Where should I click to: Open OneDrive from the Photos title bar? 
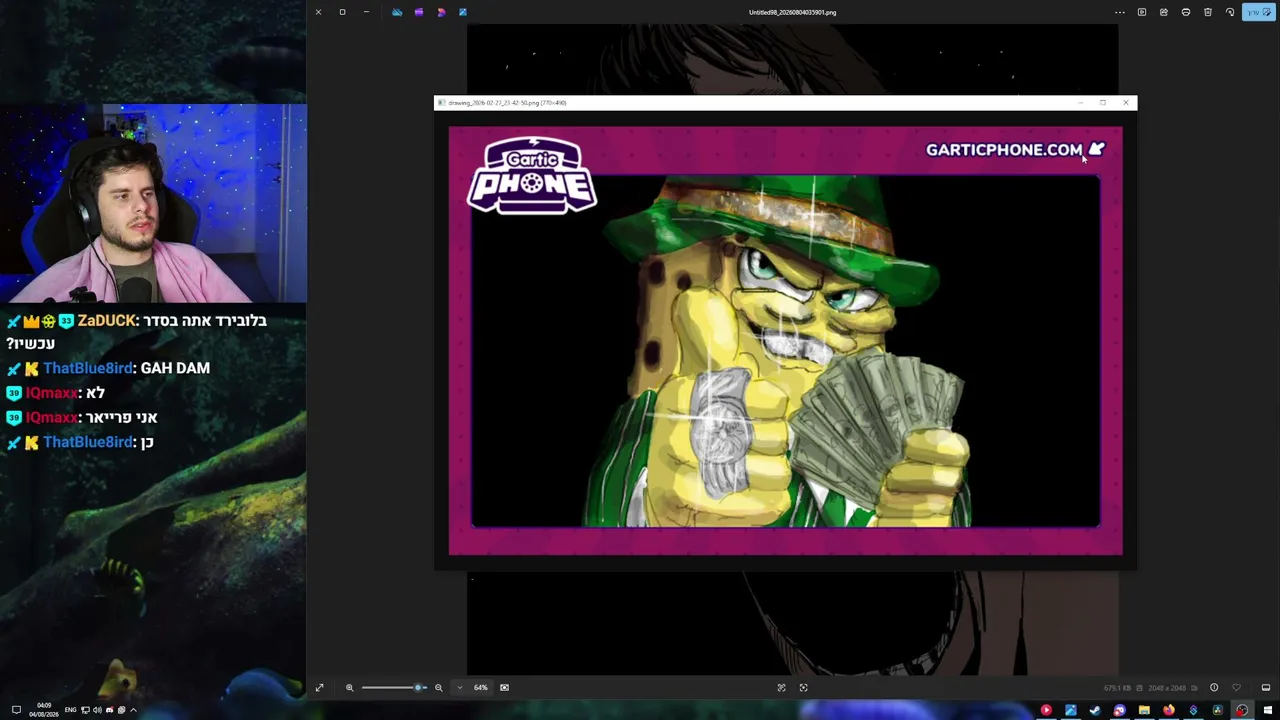[397, 12]
